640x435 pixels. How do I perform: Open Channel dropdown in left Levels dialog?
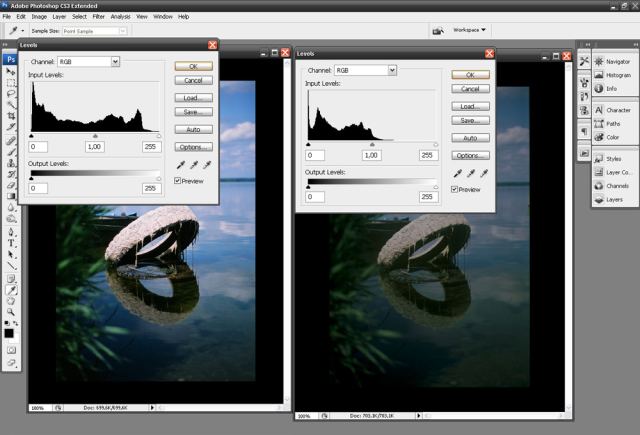point(115,62)
